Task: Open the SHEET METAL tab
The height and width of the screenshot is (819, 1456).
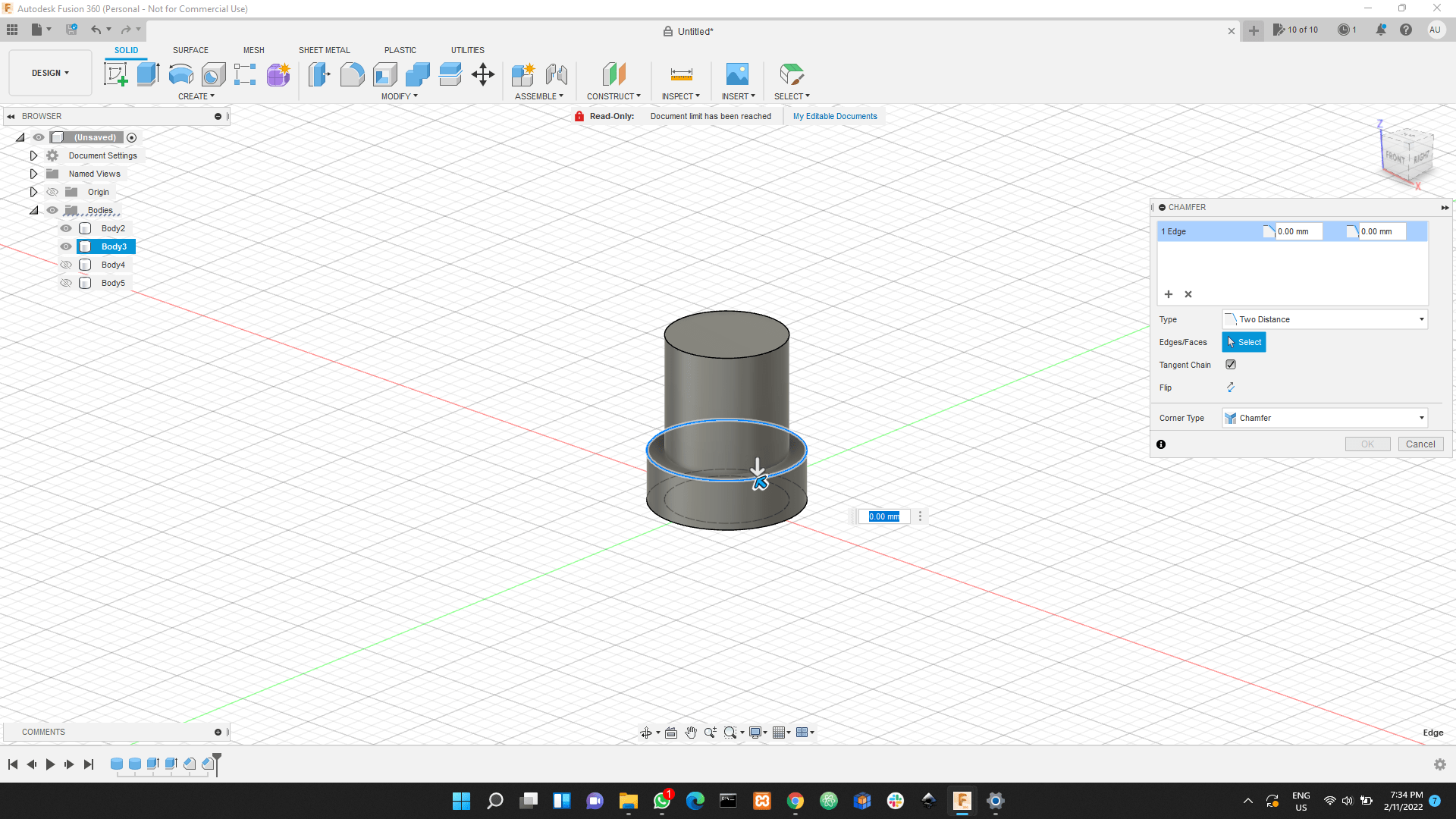Action: click(x=324, y=50)
